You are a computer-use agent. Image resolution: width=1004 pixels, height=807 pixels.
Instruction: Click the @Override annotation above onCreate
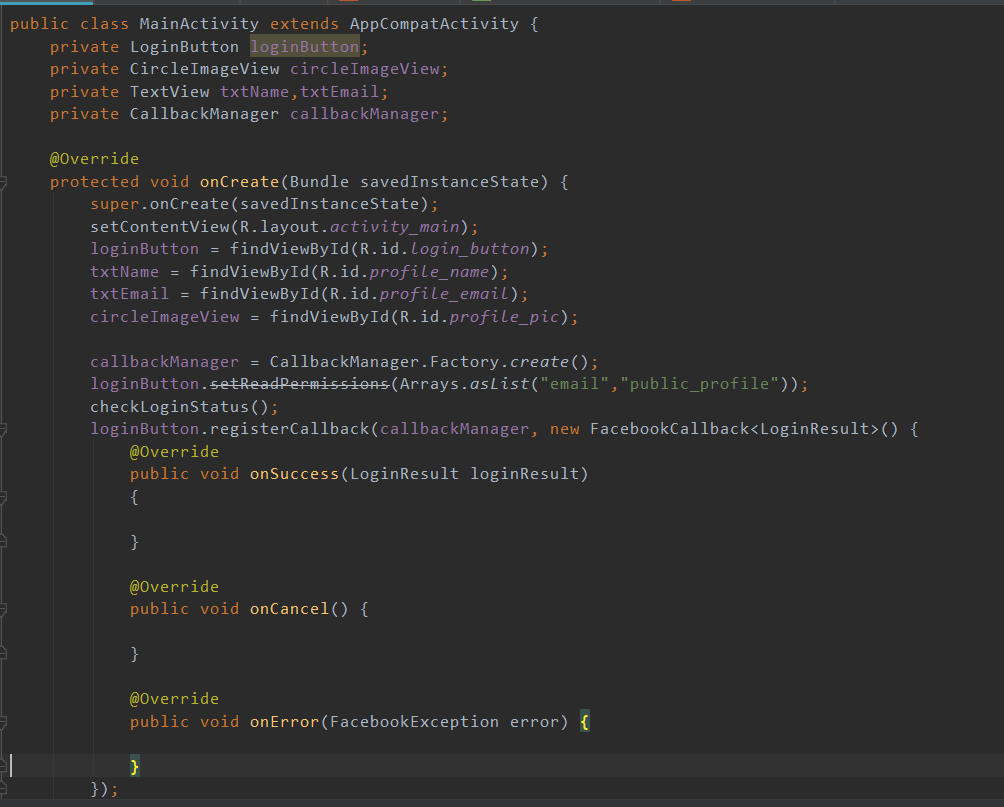pyautogui.click(x=94, y=158)
